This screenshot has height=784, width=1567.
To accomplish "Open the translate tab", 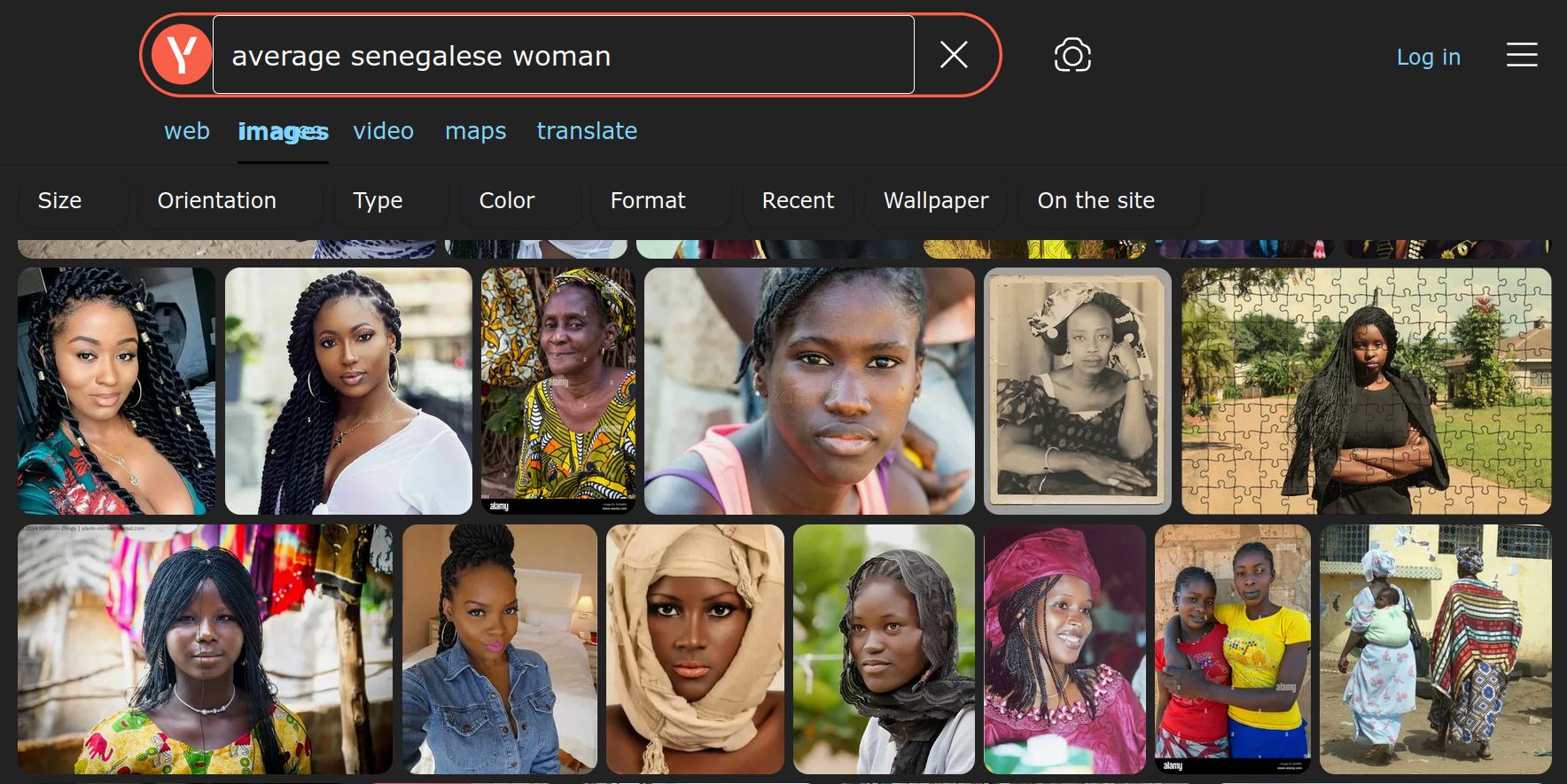I will [587, 131].
